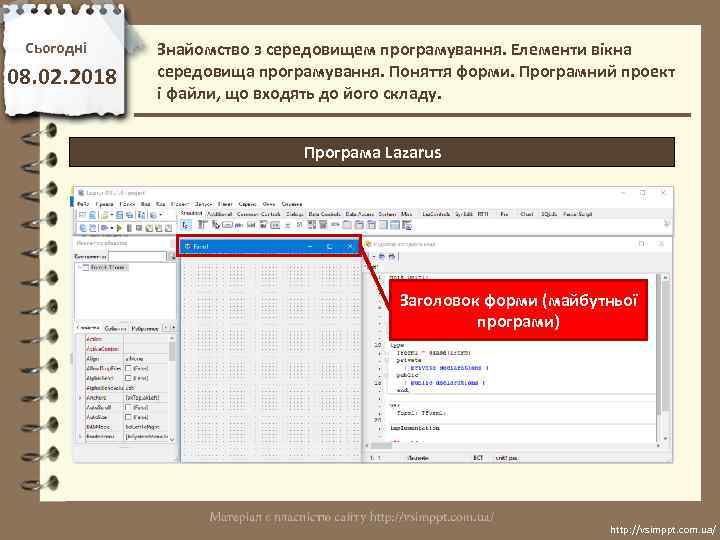This screenshot has height=540, width=720.
Task: Pick TEdit component from palette
Action: pyautogui.click(x=251, y=225)
